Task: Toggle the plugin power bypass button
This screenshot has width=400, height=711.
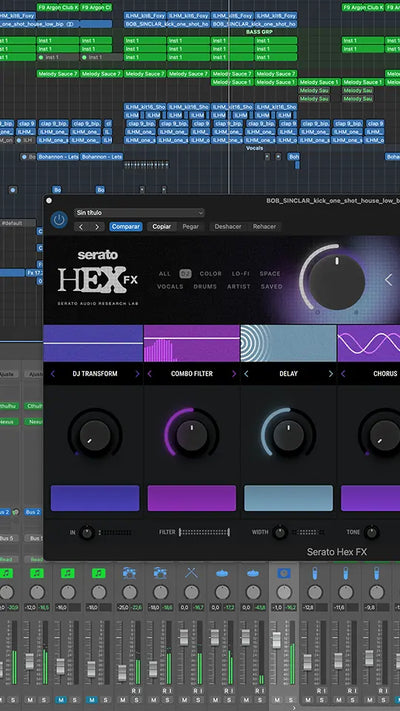Action: 59,220
